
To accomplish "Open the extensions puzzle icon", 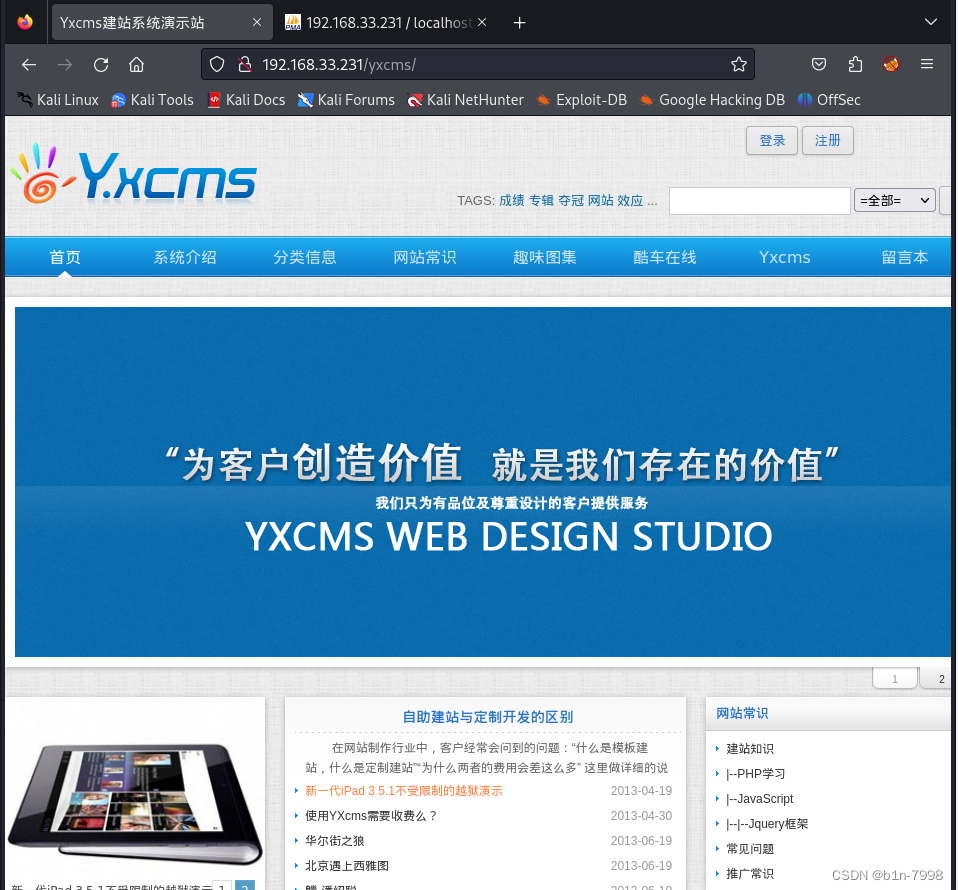I will pyautogui.click(x=855, y=64).
